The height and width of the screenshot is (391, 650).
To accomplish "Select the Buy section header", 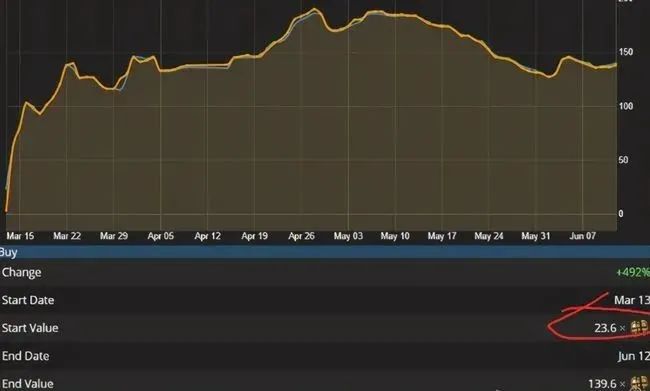I will tap(325, 252).
